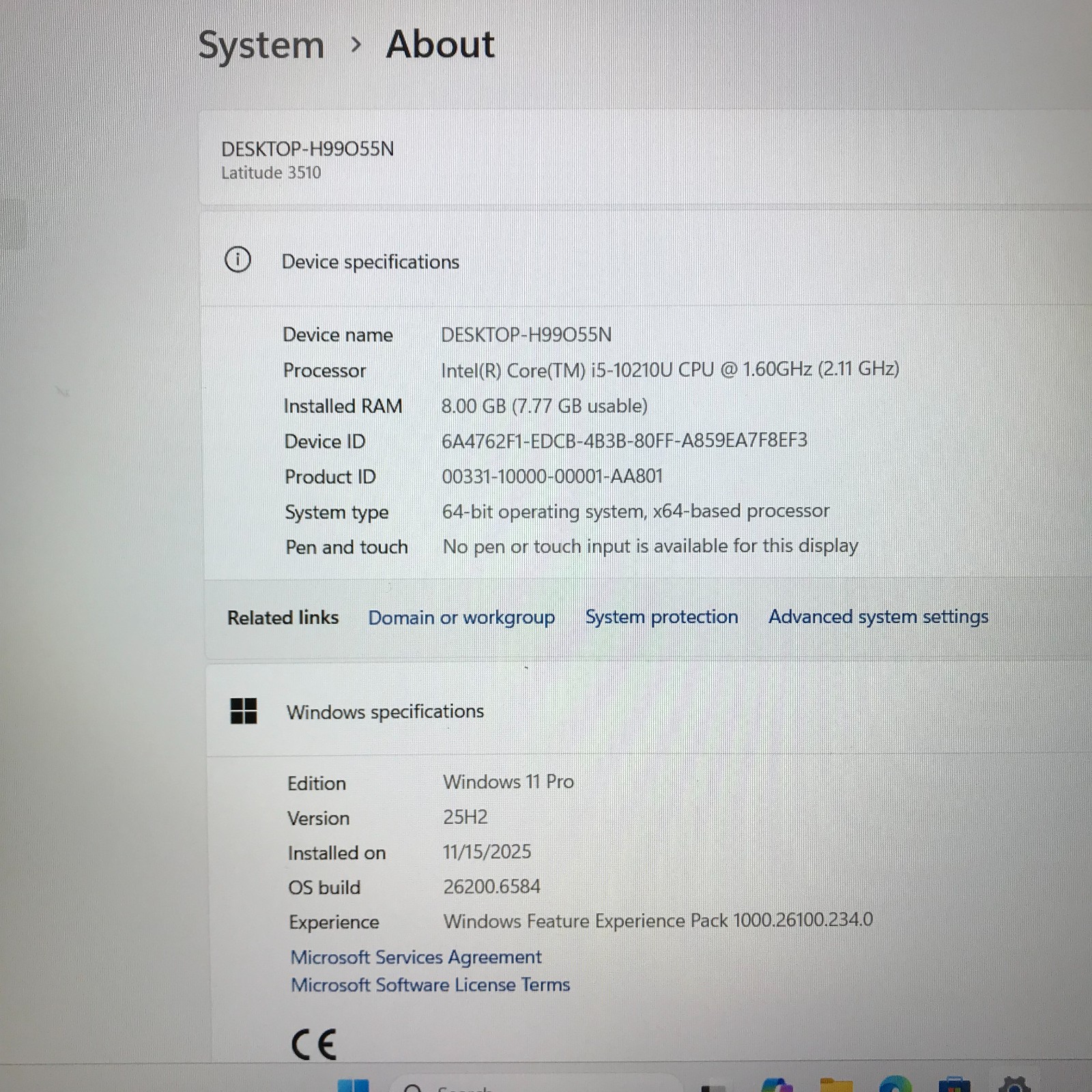This screenshot has width=1092, height=1092.
Task: Collapse the Device specifications section header
Action: coord(645,260)
